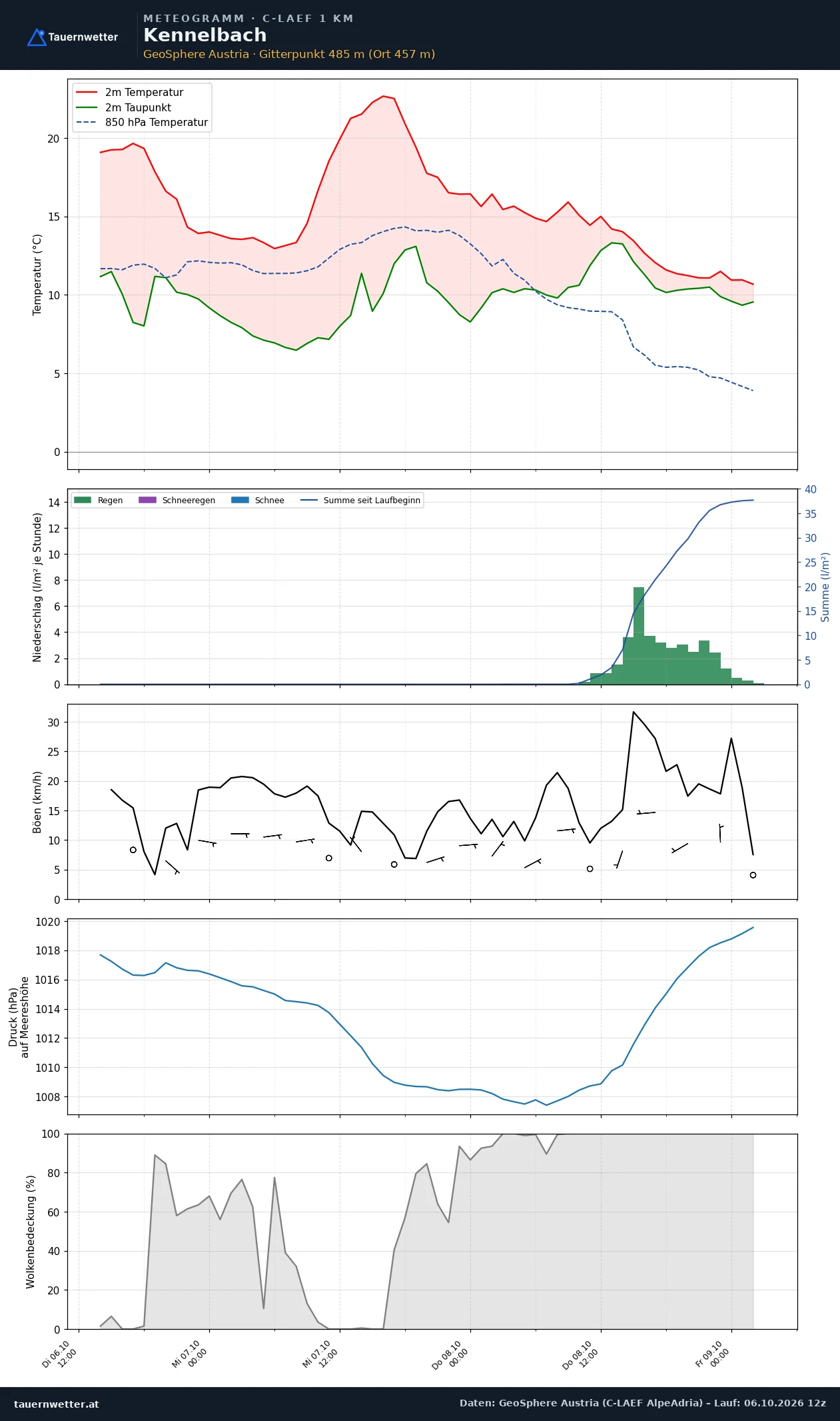The width and height of the screenshot is (840, 1421).
Task: Click the green Regen legend swatch
Action: coord(83,500)
